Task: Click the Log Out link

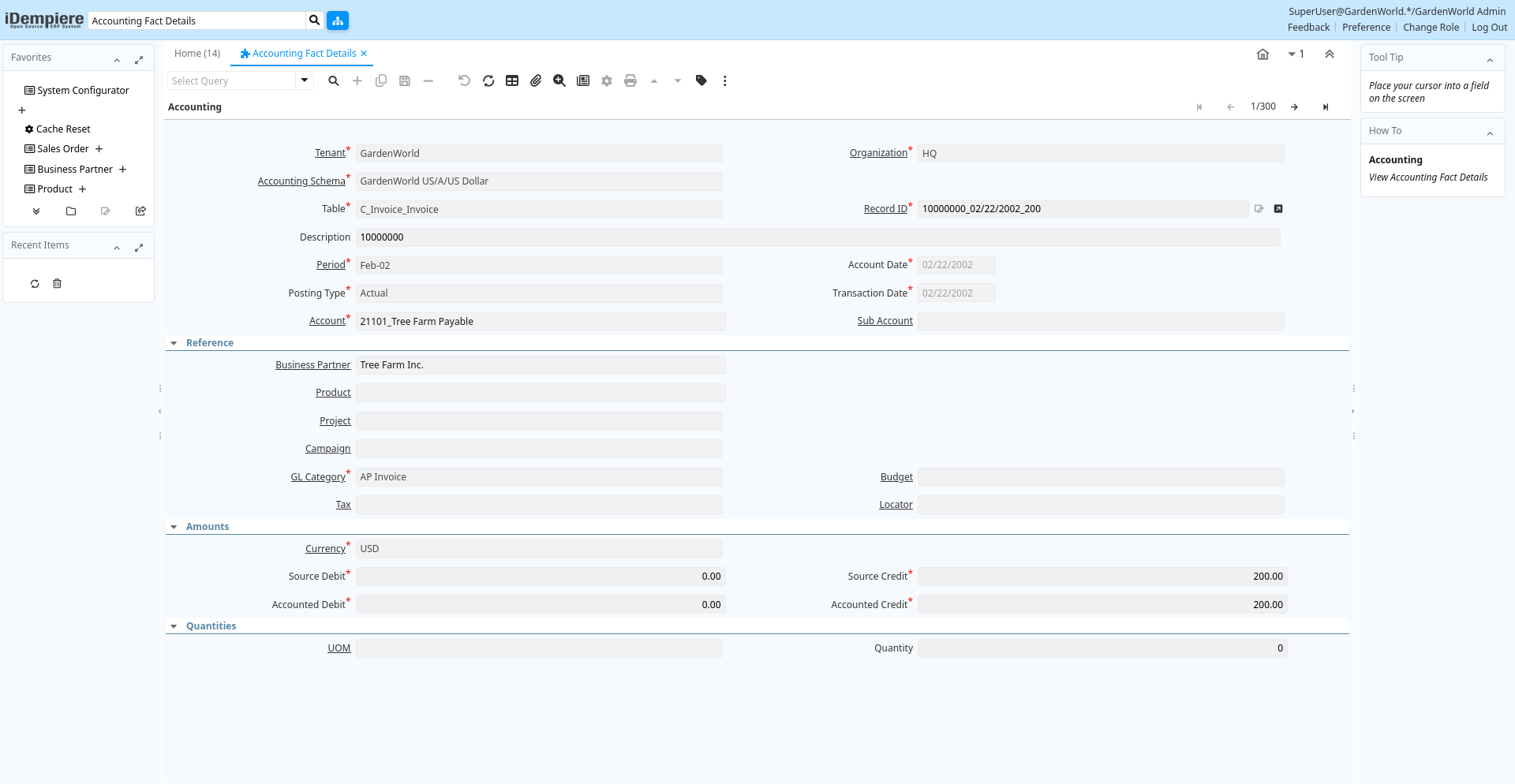Action: [x=1489, y=28]
